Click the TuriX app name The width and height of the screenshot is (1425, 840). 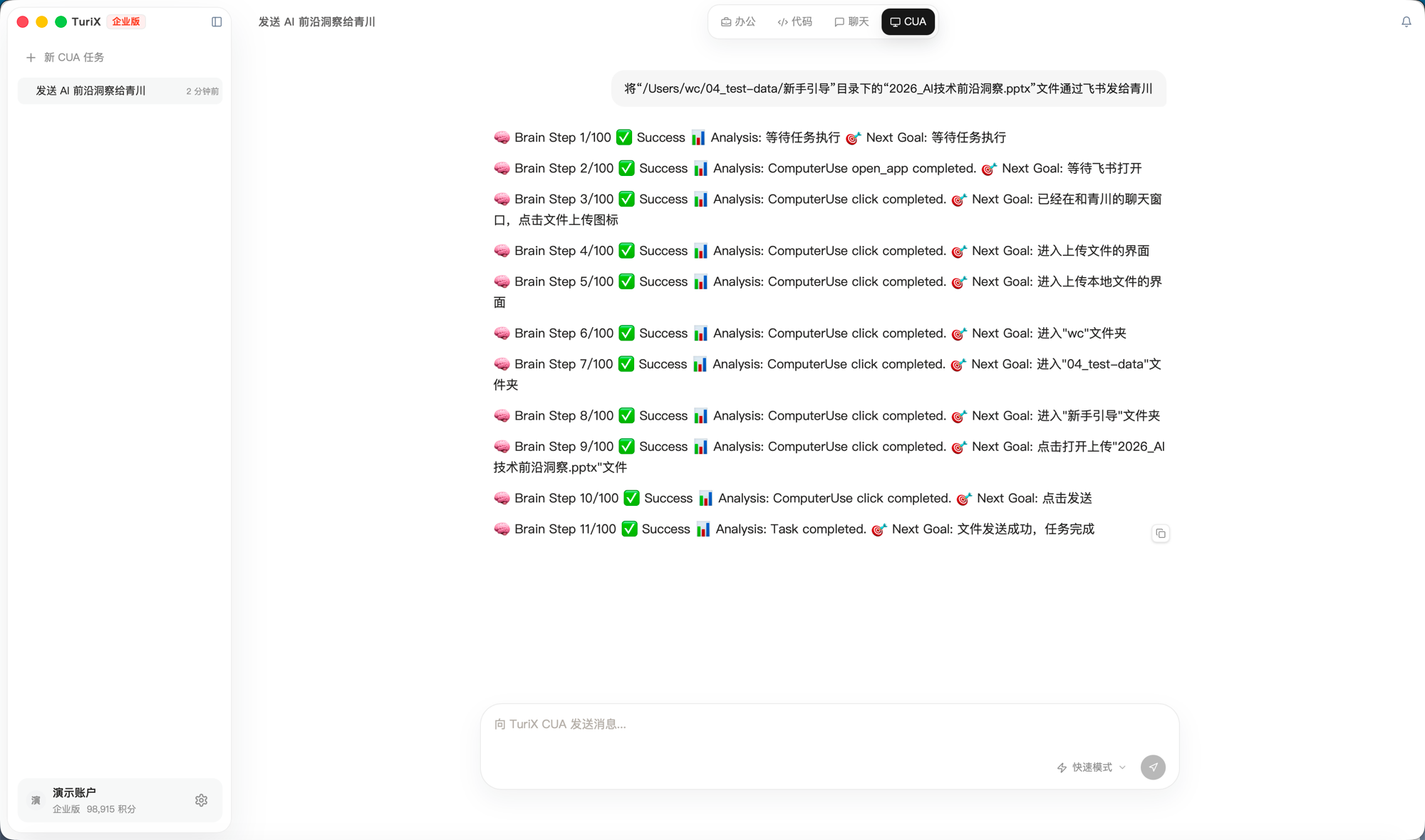pyautogui.click(x=86, y=22)
